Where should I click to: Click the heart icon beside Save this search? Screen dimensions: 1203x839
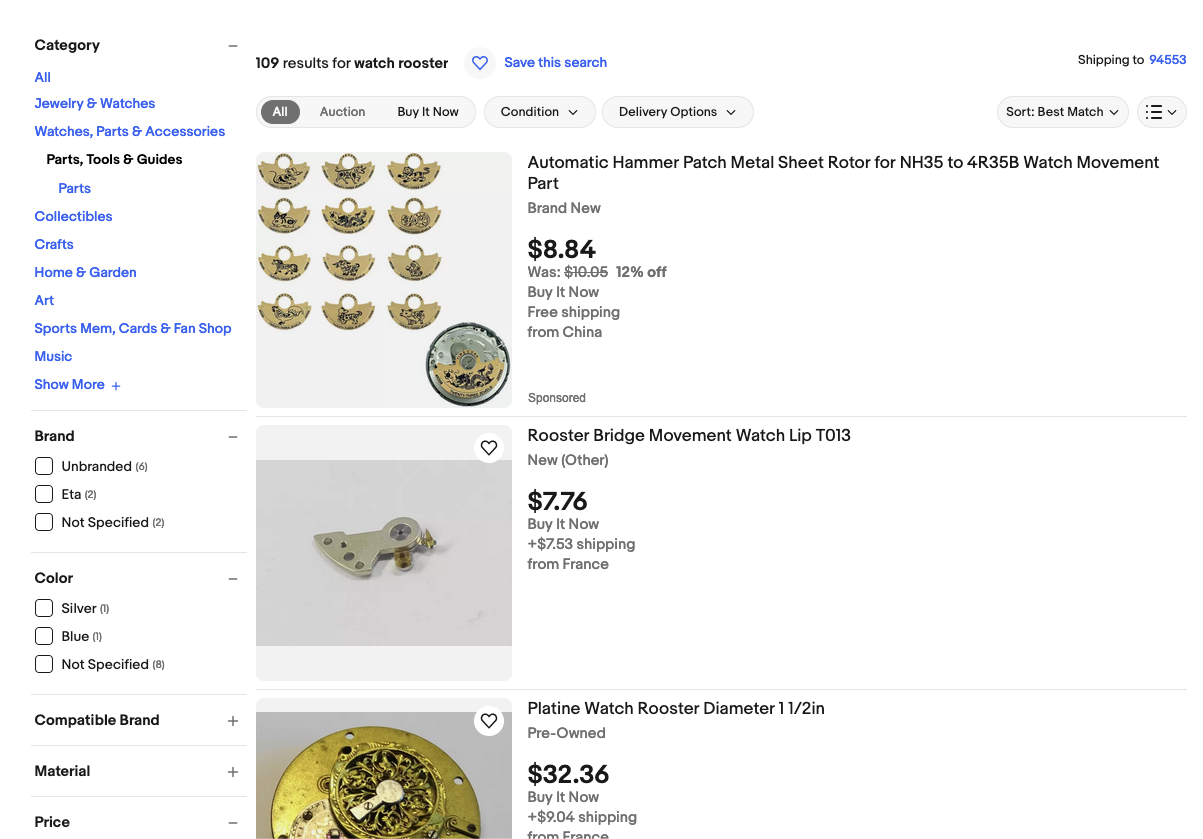(x=480, y=63)
